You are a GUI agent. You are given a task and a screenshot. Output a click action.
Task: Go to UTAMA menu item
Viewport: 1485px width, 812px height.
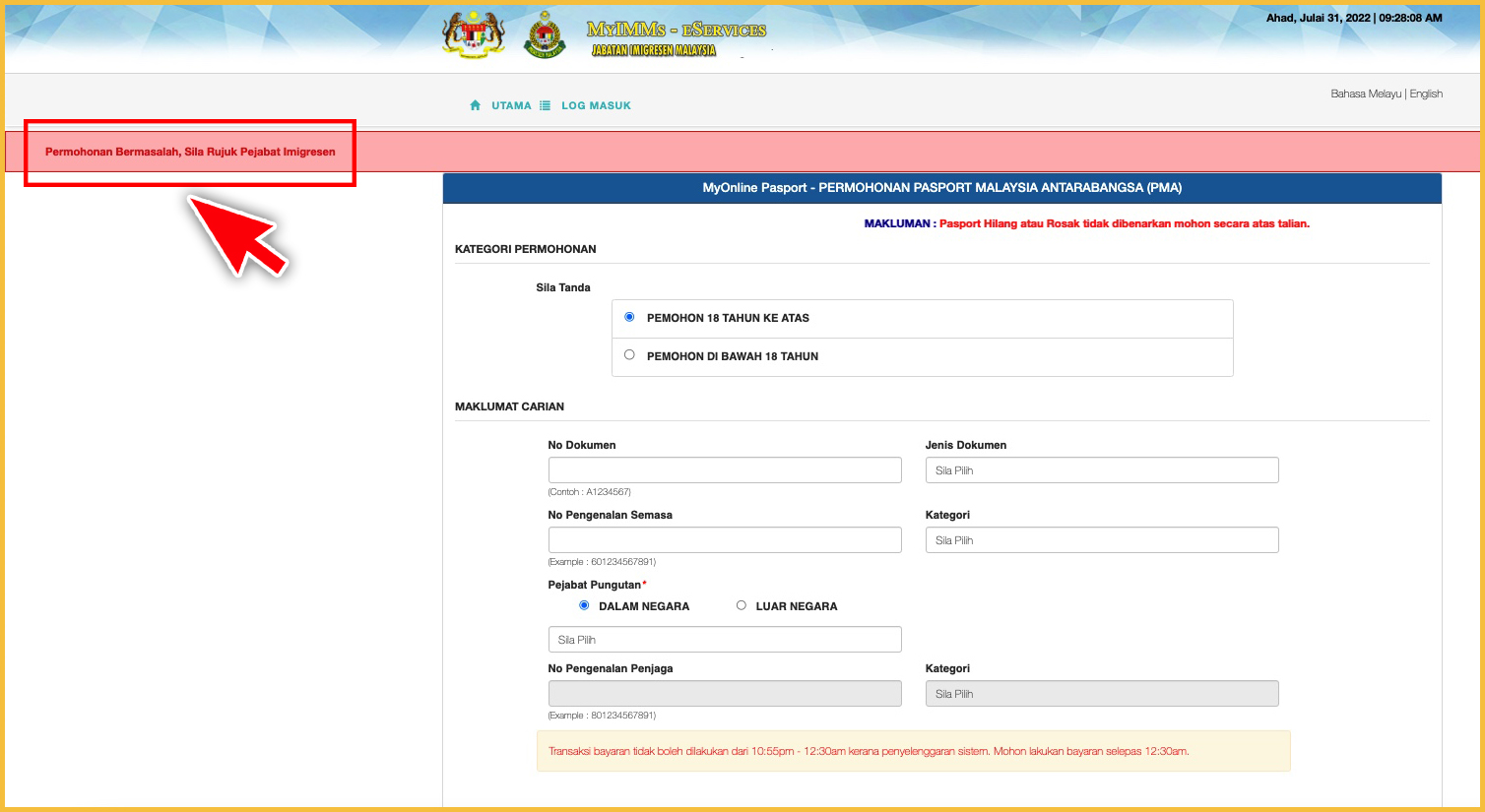[511, 105]
